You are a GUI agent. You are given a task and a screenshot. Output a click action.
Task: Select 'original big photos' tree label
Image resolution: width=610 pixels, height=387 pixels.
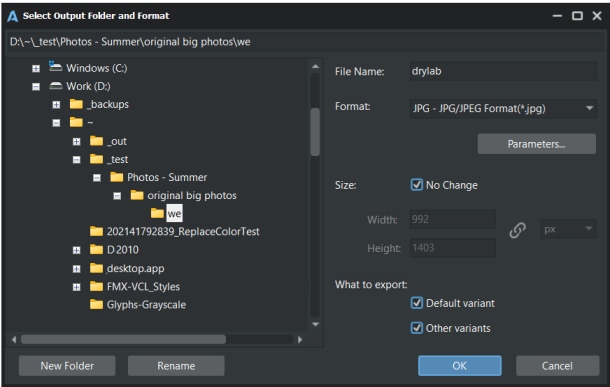192,195
